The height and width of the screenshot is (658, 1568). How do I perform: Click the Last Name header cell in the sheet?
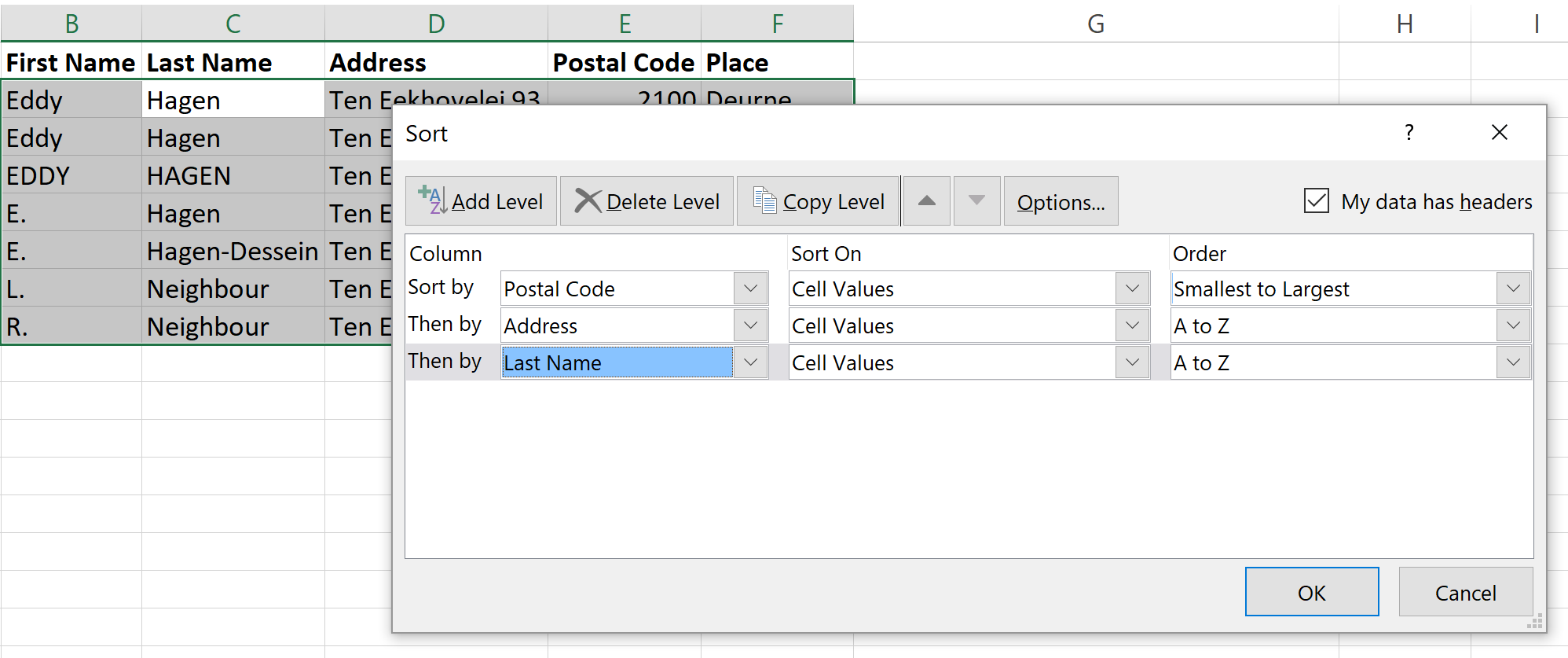click(x=233, y=61)
